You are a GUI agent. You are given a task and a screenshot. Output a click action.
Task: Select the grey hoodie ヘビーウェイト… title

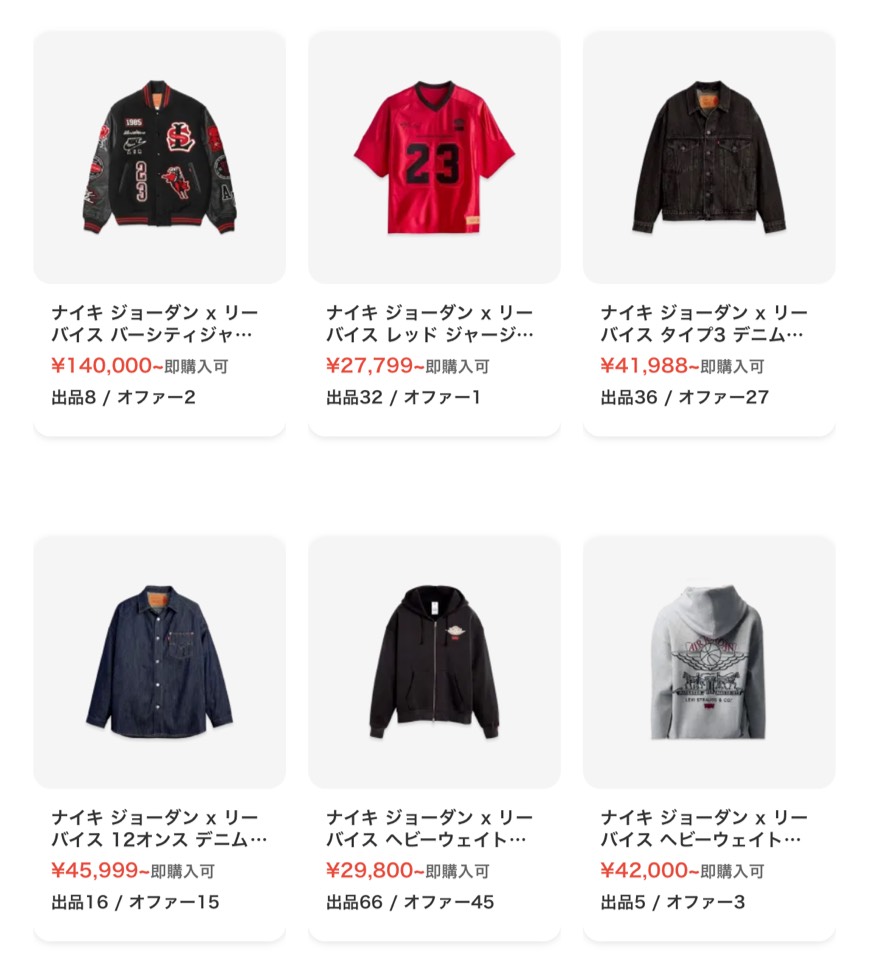pos(704,829)
